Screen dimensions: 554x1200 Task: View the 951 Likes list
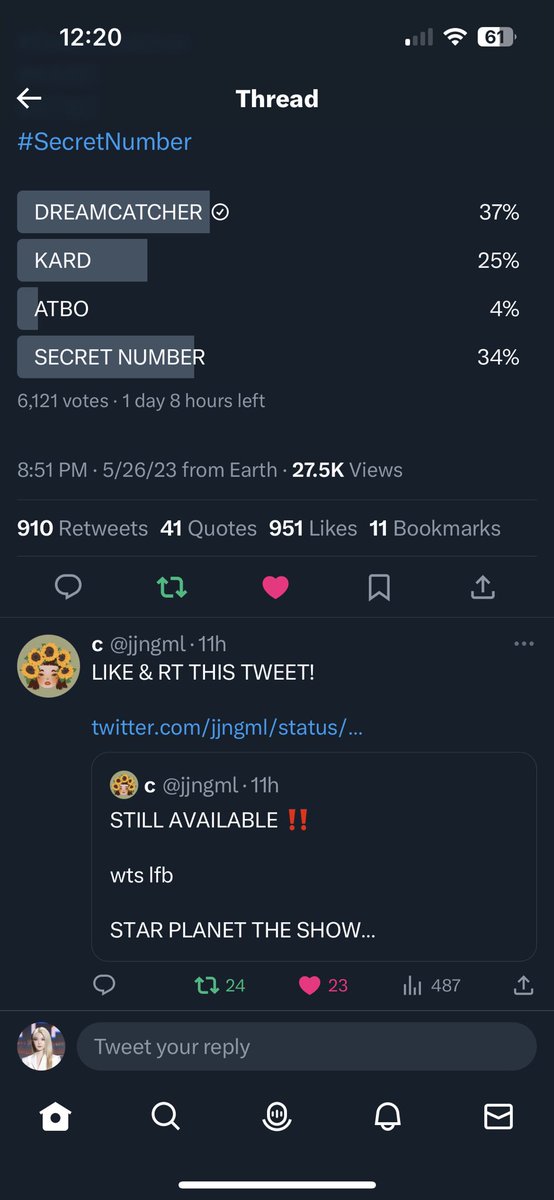[313, 528]
